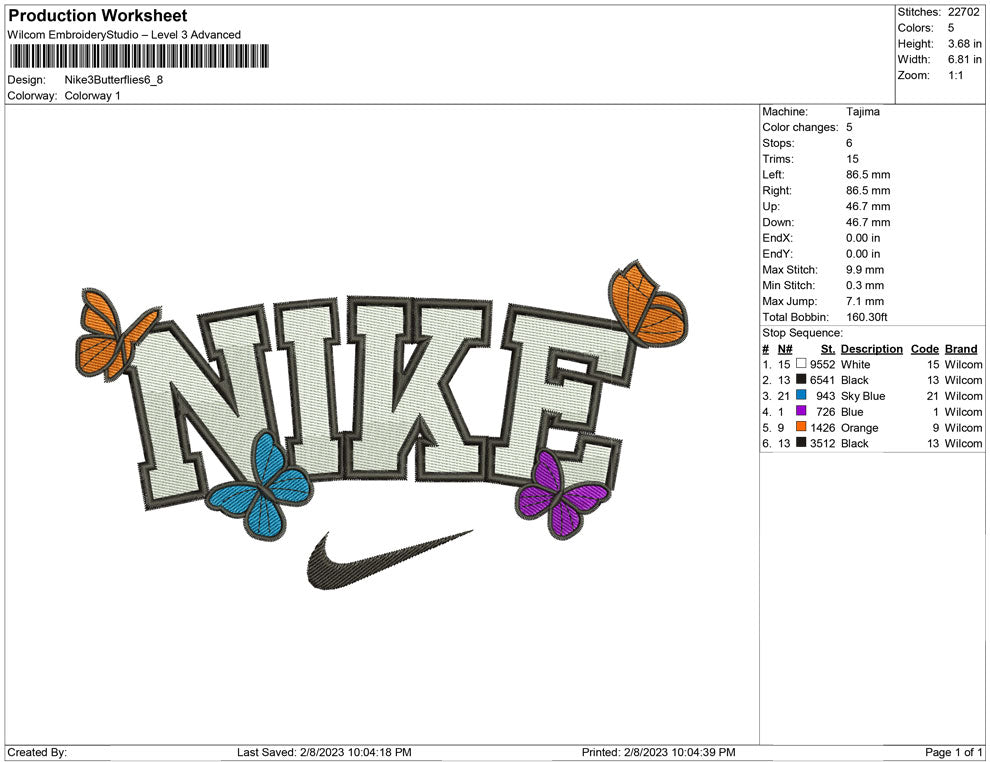Click the 'Description' column header
Image resolution: width=990 pixels, height=762 pixels.
point(872,348)
